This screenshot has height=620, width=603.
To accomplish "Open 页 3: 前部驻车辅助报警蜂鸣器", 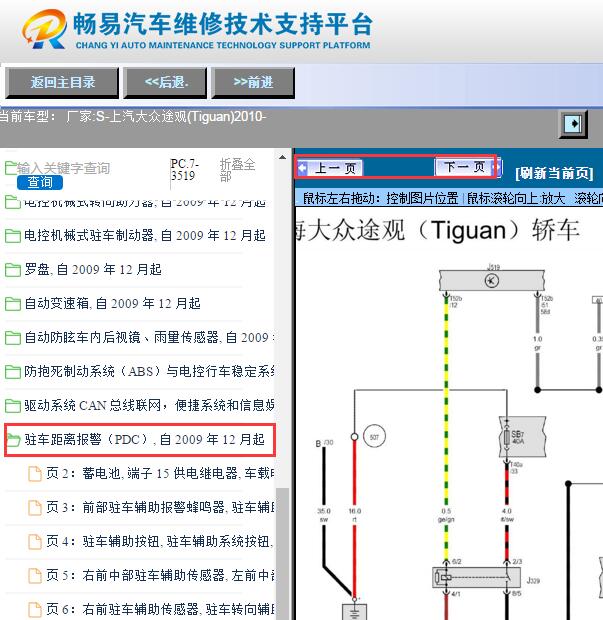I will tap(161, 507).
